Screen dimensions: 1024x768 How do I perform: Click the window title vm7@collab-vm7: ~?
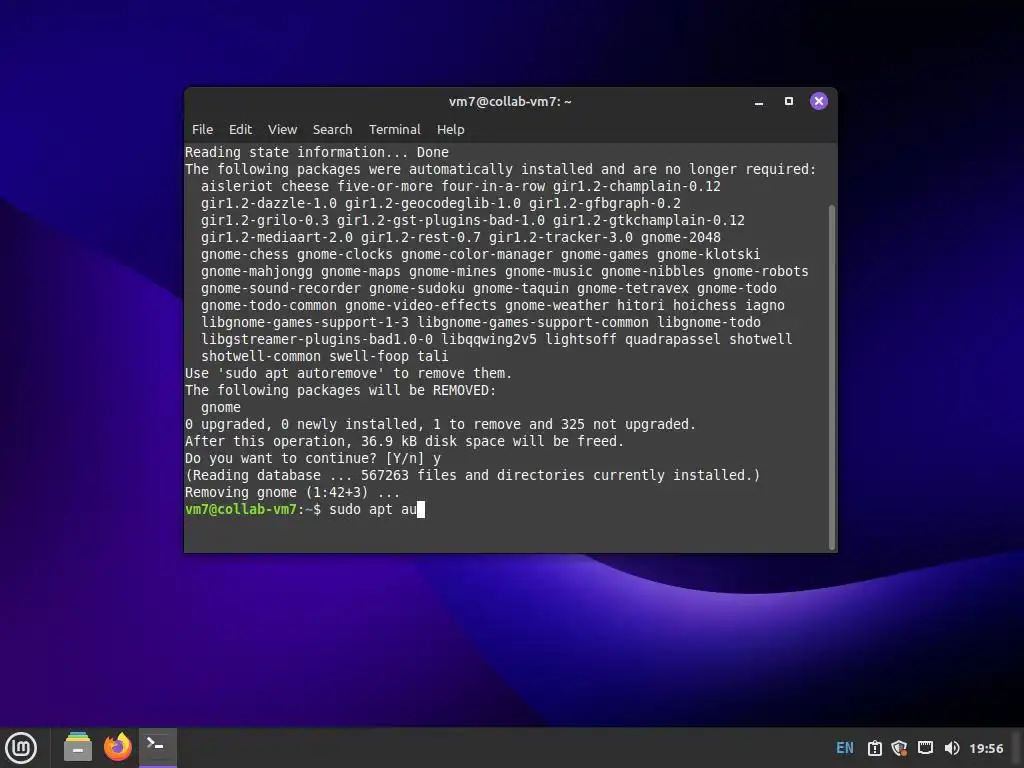(510, 101)
